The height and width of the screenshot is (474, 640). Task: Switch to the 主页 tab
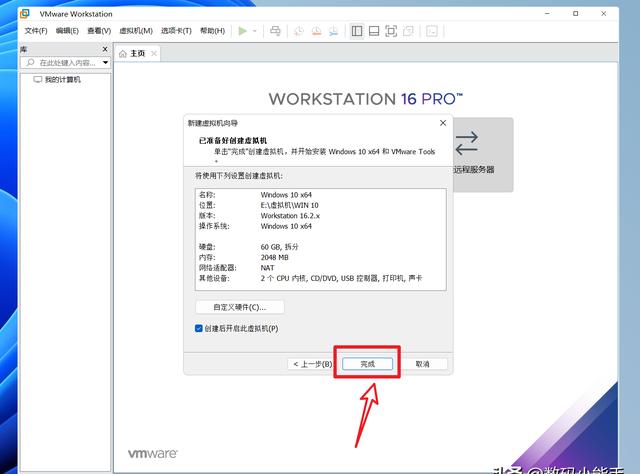pyautogui.click(x=138, y=53)
